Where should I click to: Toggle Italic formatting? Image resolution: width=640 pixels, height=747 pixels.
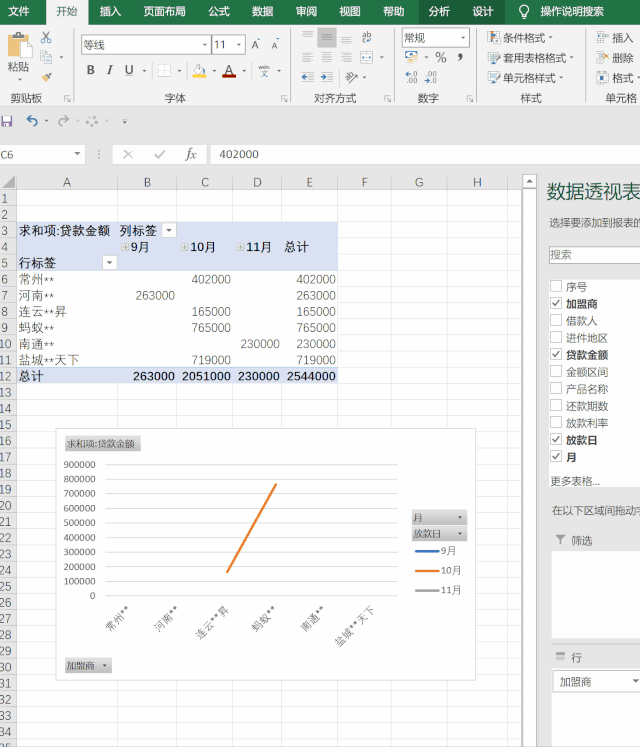(x=110, y=71)
